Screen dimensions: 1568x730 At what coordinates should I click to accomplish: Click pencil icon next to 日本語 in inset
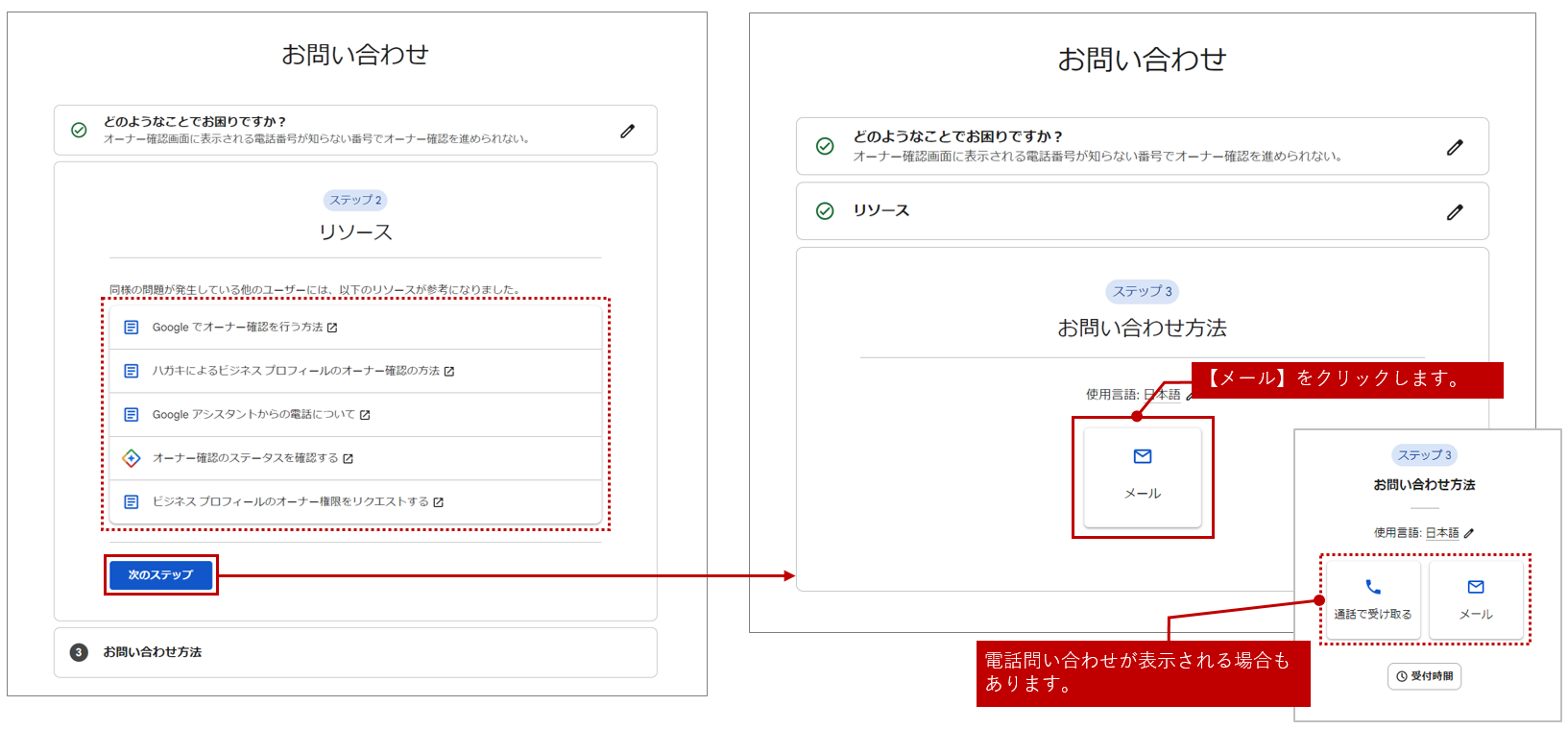coord(1469,533)
